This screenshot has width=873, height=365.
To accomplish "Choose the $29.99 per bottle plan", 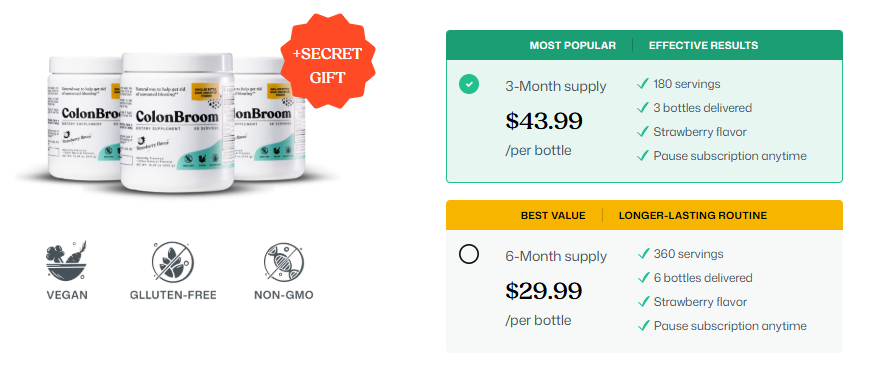I will click(x=644, y=291).
